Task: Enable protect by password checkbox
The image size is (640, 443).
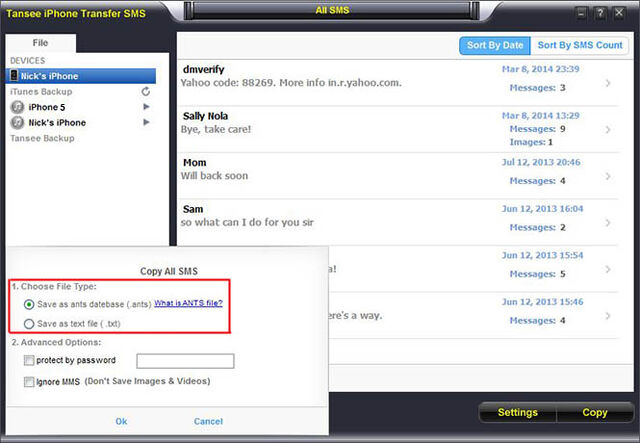Action: 29,360
